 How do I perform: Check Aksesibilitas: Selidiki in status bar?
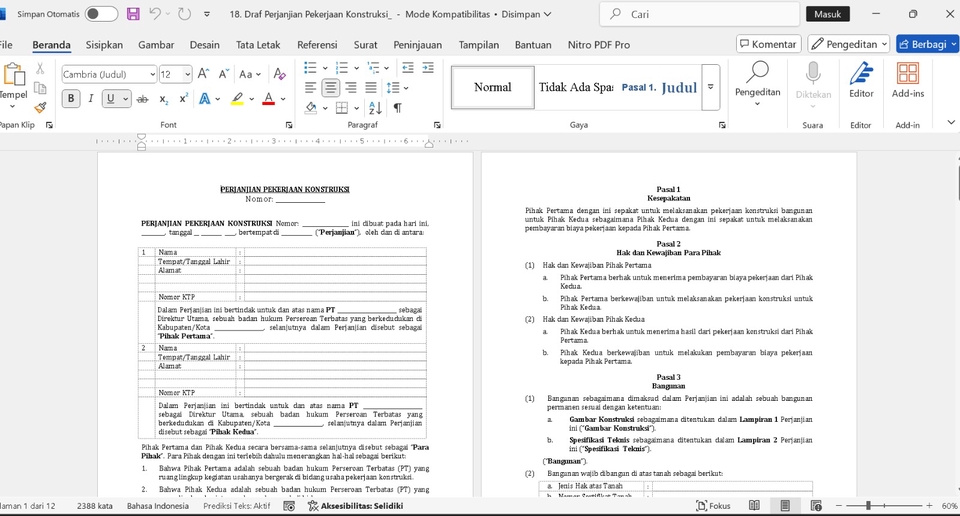pos(355,506)
